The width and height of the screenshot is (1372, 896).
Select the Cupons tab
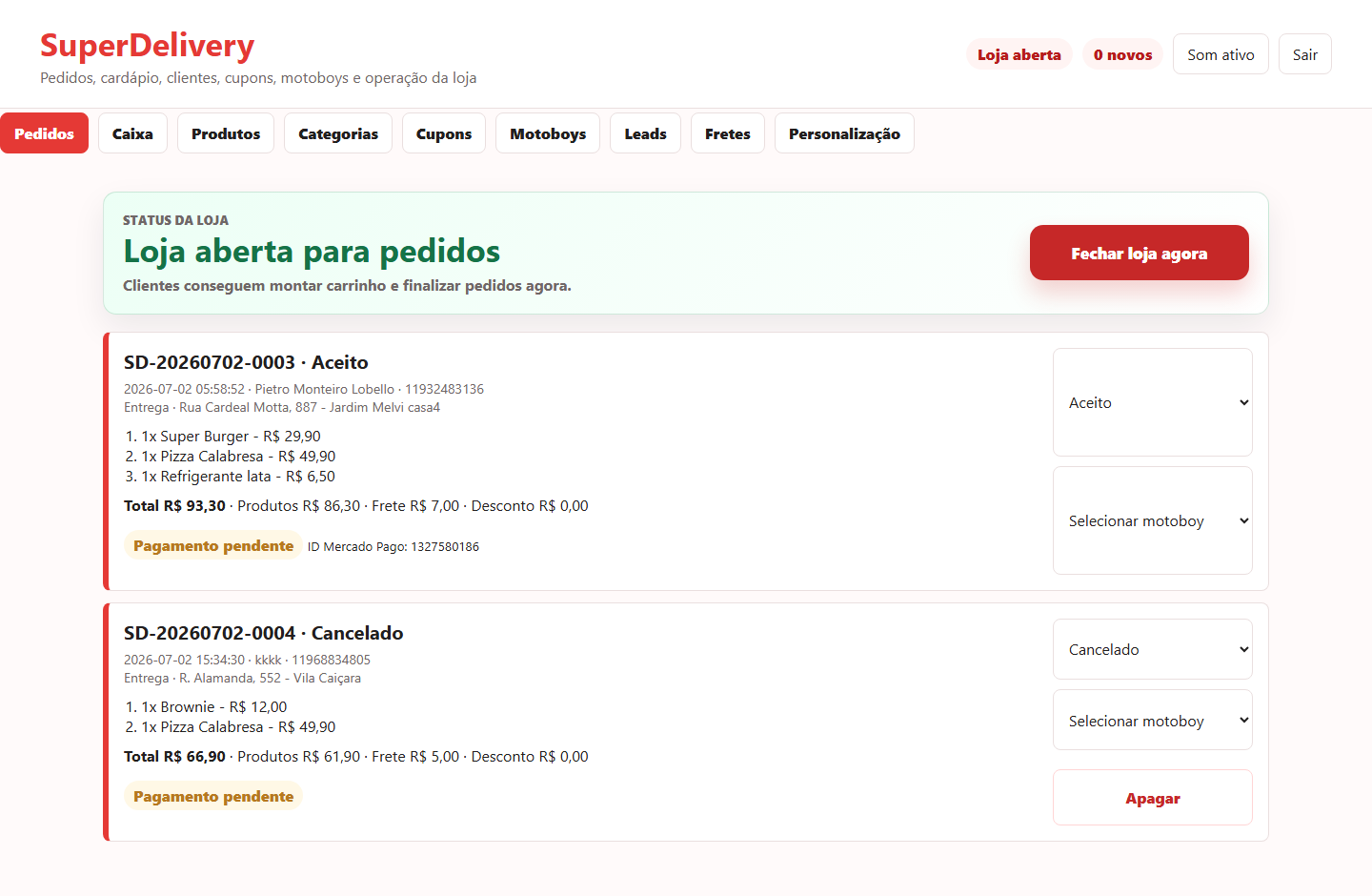(444, 133)
